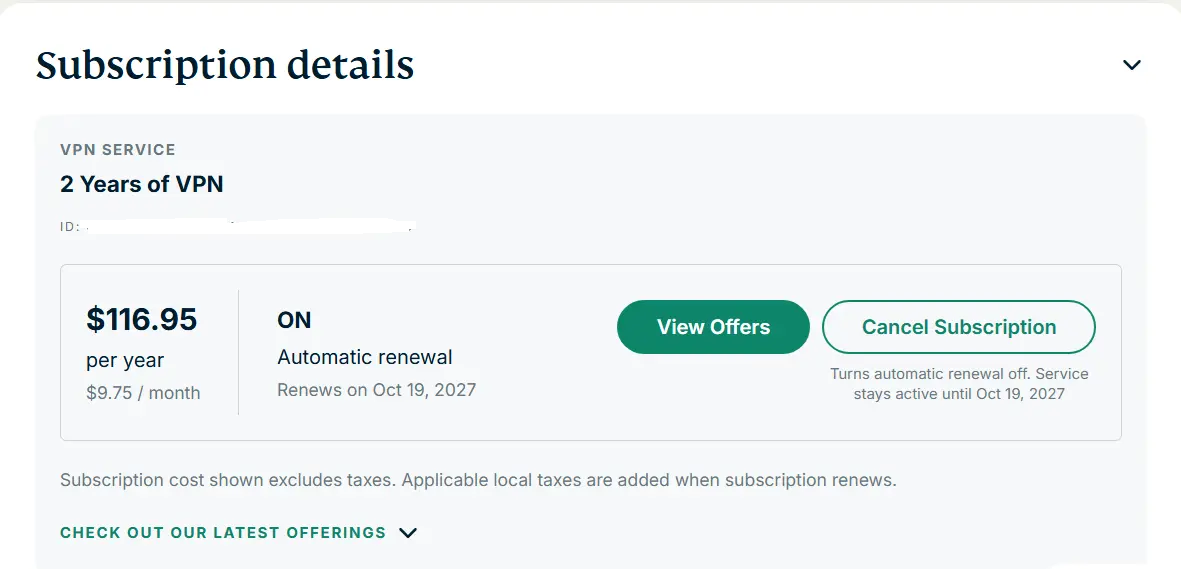The image size is (1181, 569).
Task: Select the $116.95 price text
Action: [142, 320]
